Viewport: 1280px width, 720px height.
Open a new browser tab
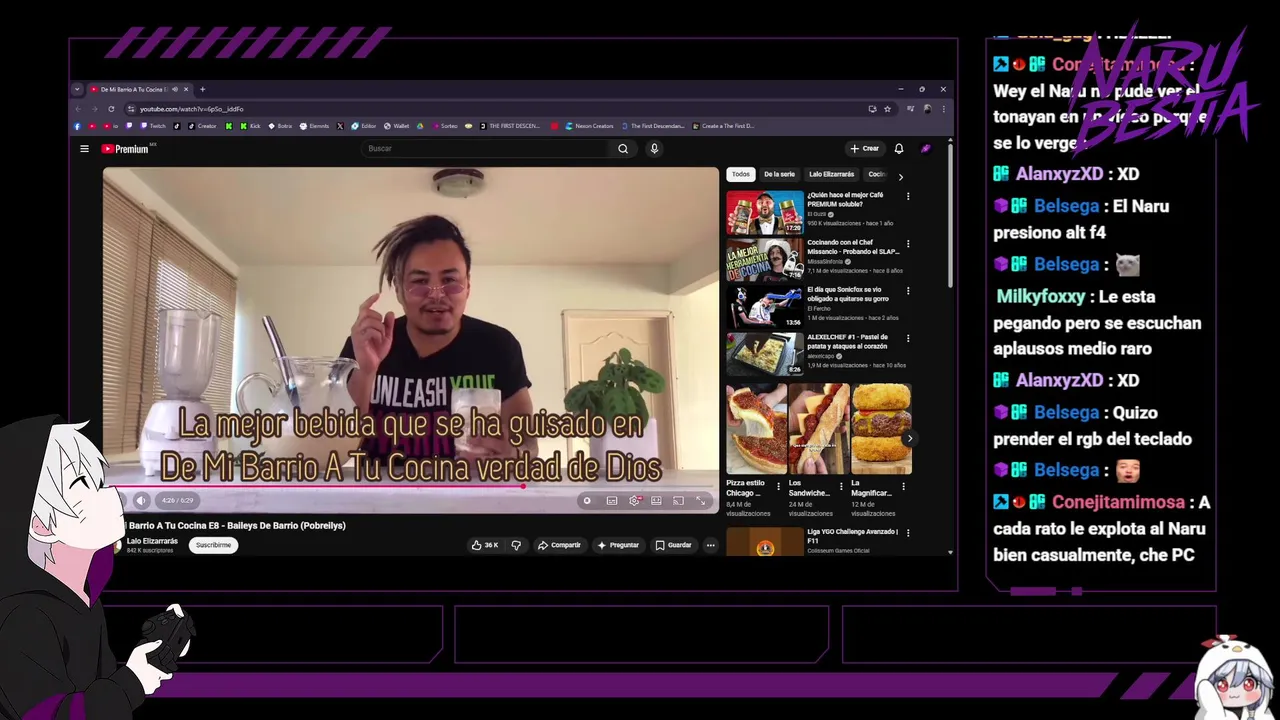202,89
